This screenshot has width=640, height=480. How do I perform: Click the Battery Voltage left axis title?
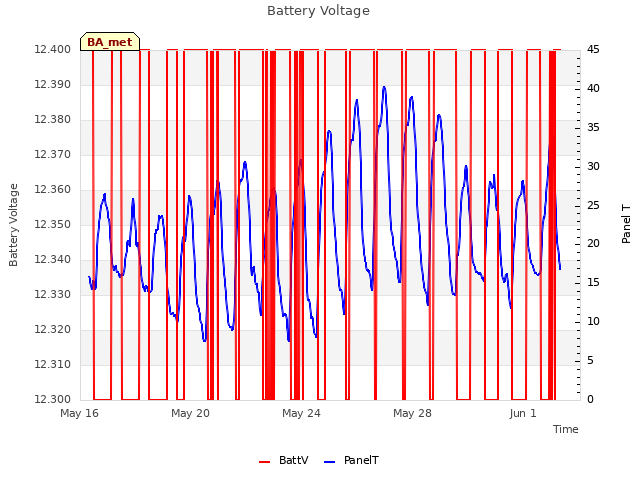tap(13, 225)
